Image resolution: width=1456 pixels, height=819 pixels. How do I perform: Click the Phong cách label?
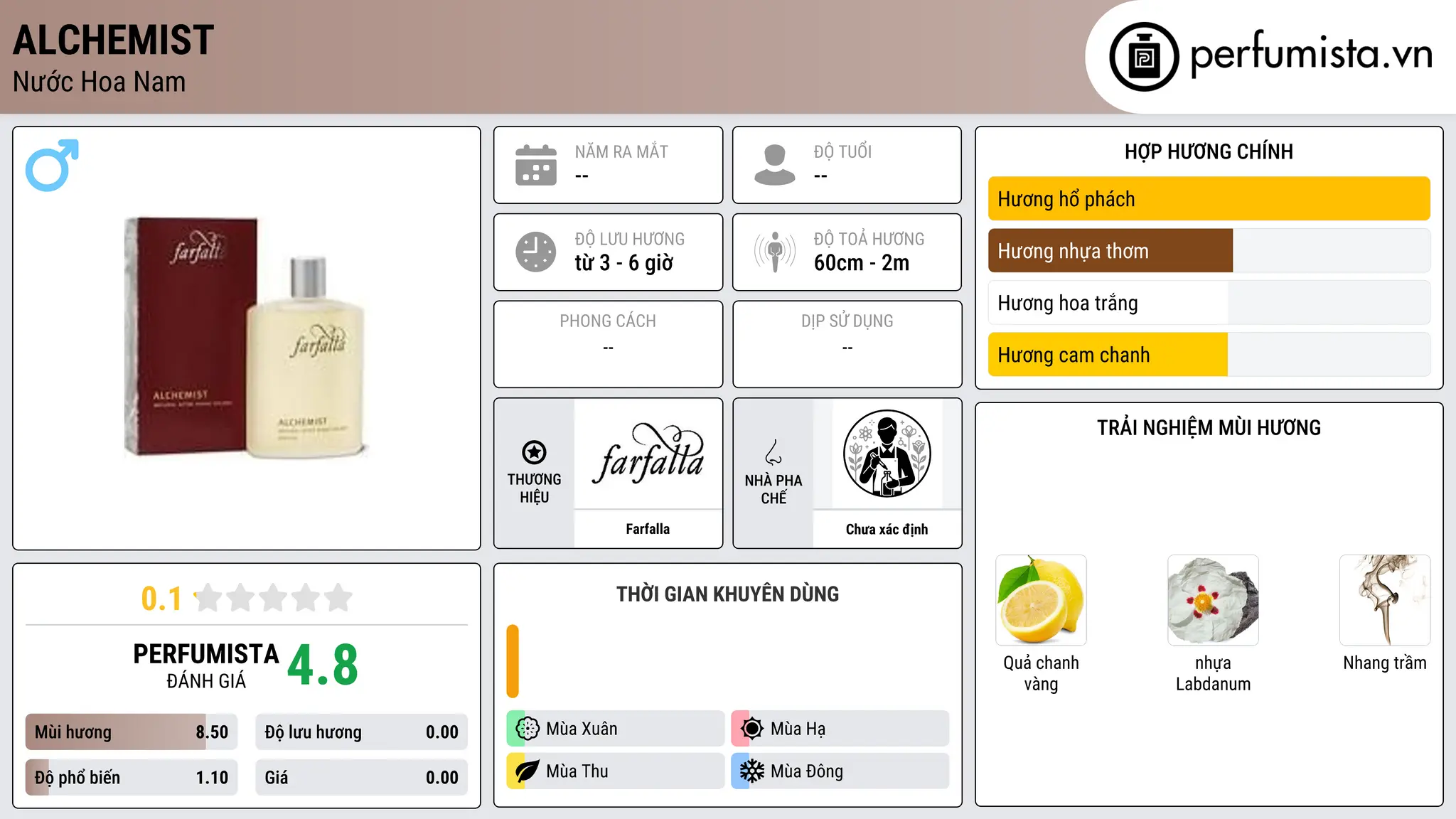point(608,321)
